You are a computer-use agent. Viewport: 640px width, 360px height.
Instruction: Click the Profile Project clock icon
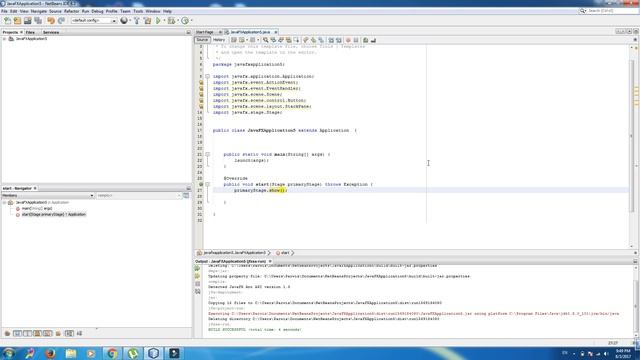(x=185, y=20)
